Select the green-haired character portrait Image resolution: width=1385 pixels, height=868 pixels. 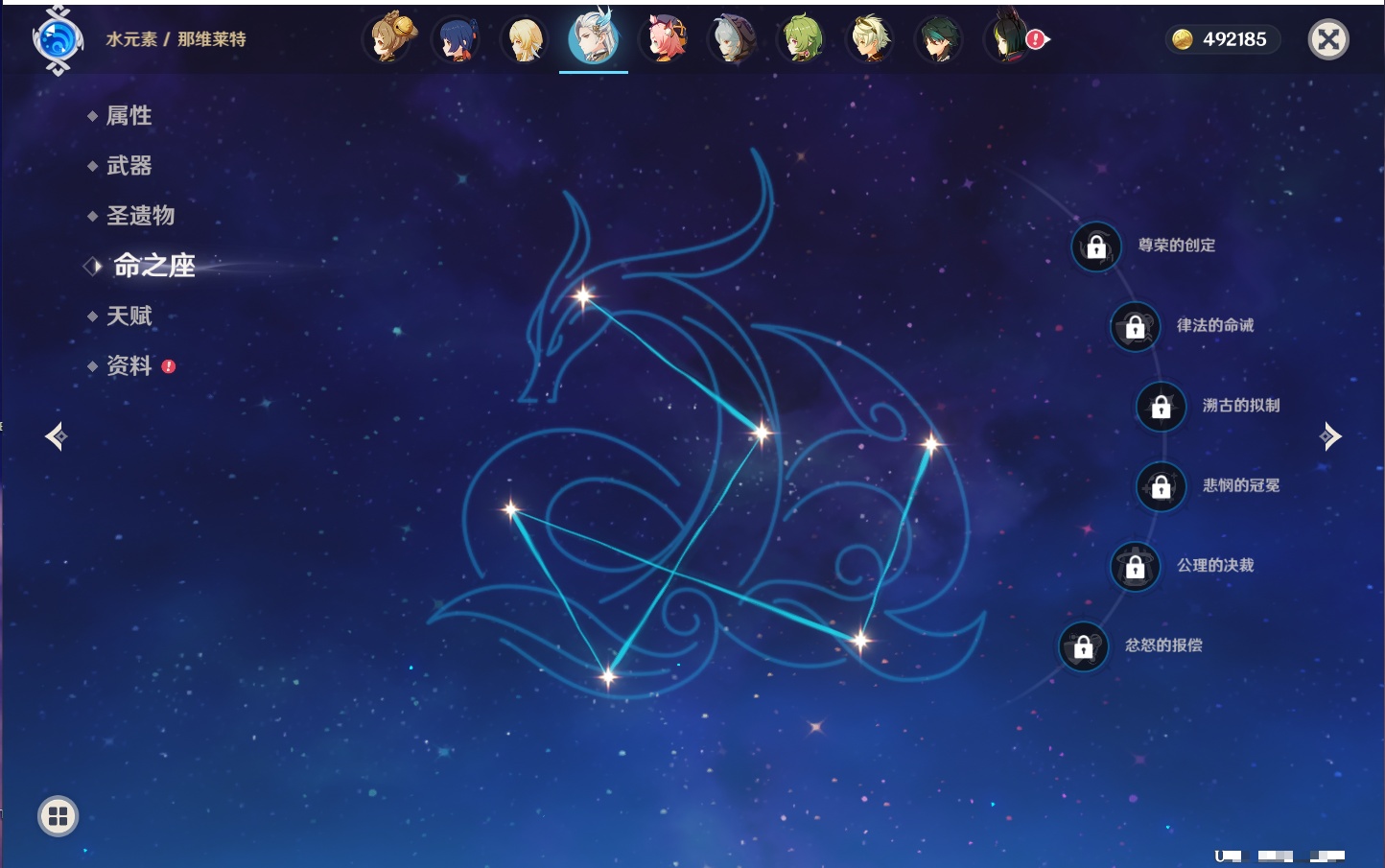(x=801, y=39)
